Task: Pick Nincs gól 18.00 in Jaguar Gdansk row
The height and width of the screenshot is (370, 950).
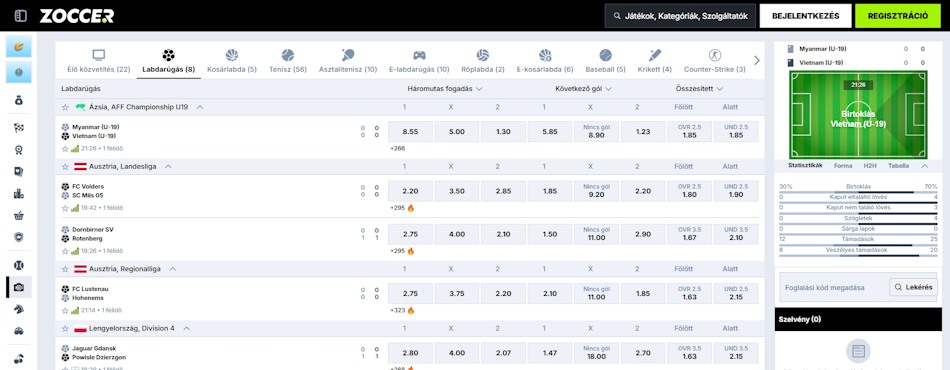Action: (596, 352)
